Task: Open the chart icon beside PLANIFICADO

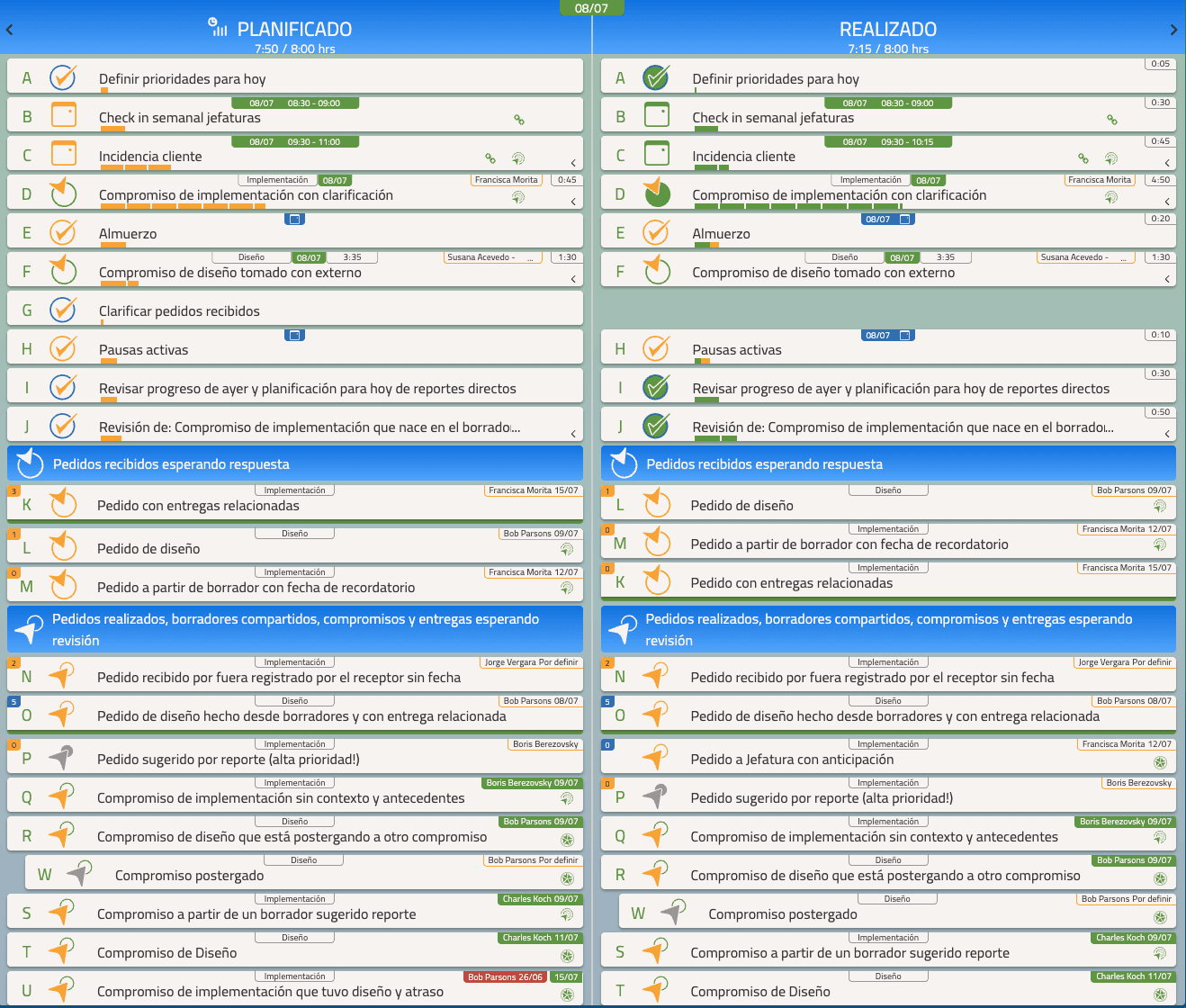Action: tap(218, 27)
